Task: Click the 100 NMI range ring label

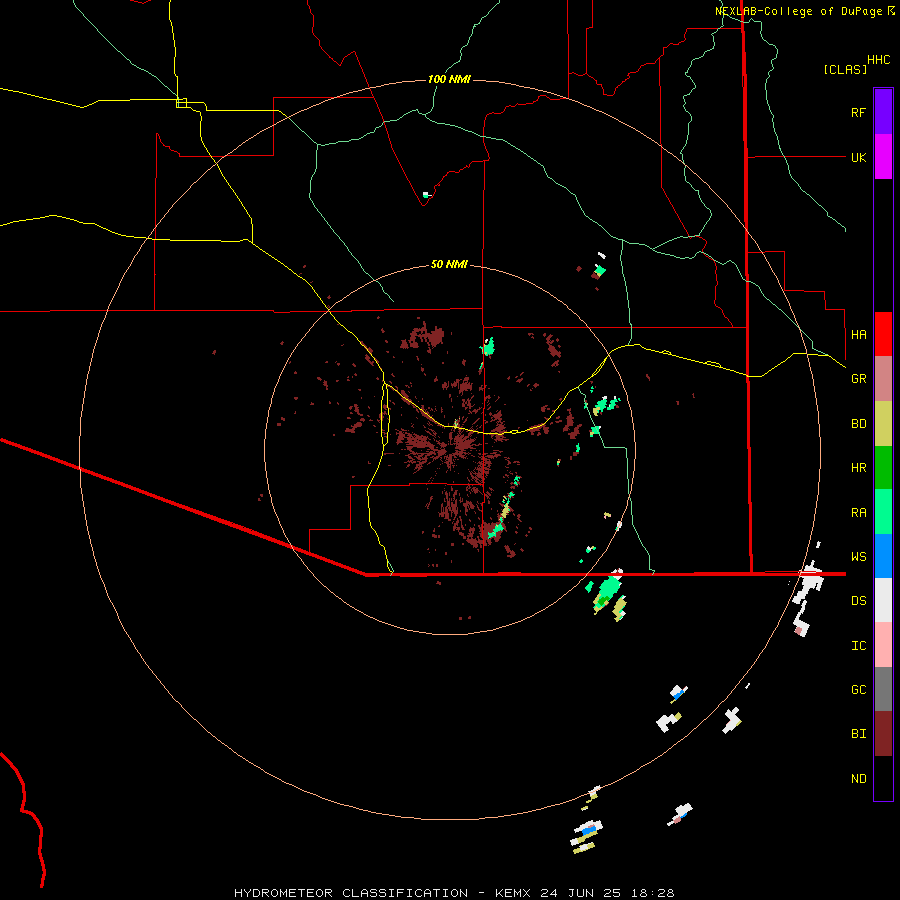Action: tap(449, 79)
